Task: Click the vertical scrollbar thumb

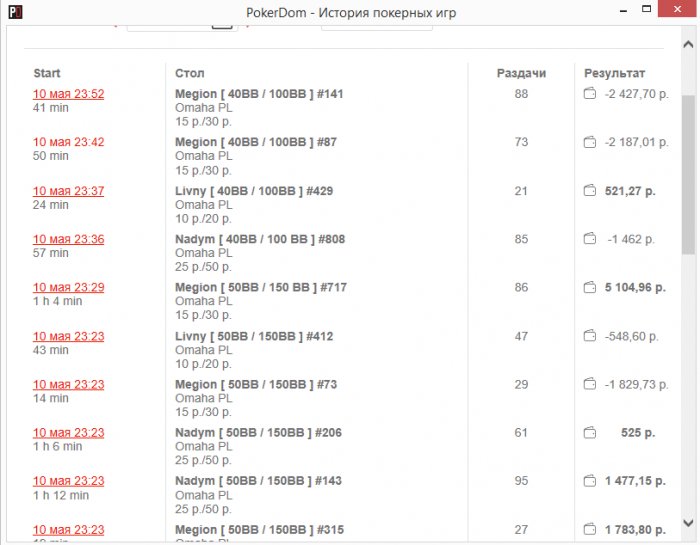Action: tap(688, 175)
